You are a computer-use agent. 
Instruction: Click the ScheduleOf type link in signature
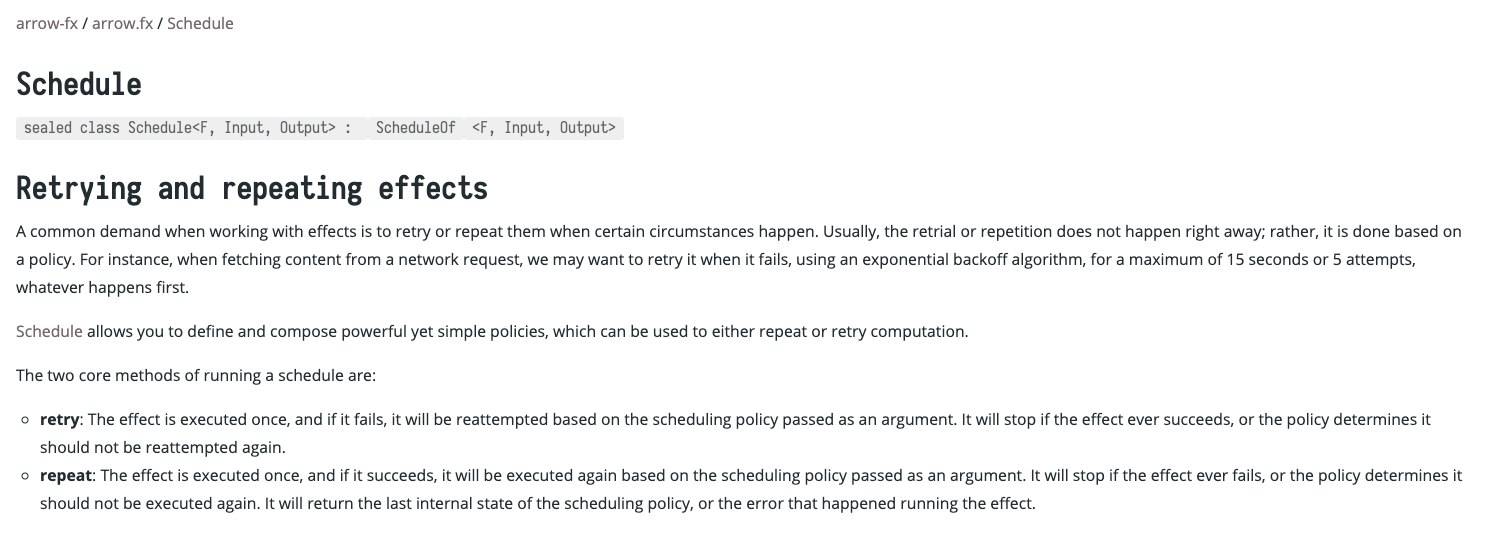[415, 128]
